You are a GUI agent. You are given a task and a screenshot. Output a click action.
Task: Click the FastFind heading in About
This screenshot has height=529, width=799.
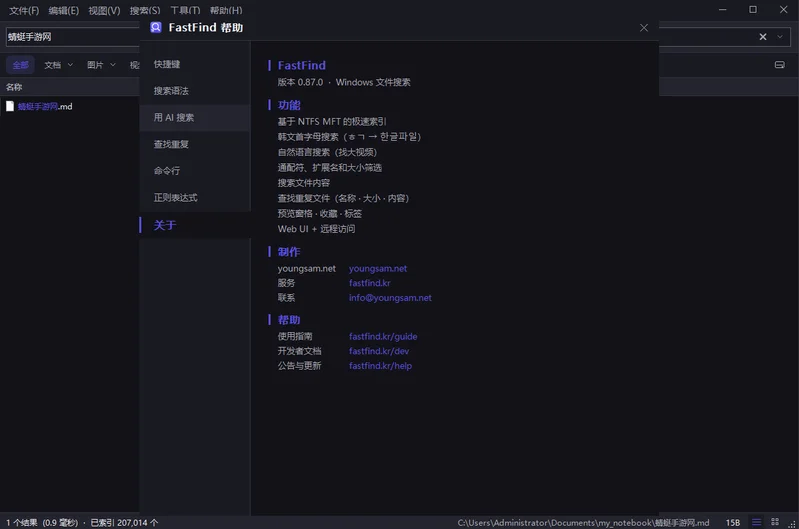tap(302, 65)
